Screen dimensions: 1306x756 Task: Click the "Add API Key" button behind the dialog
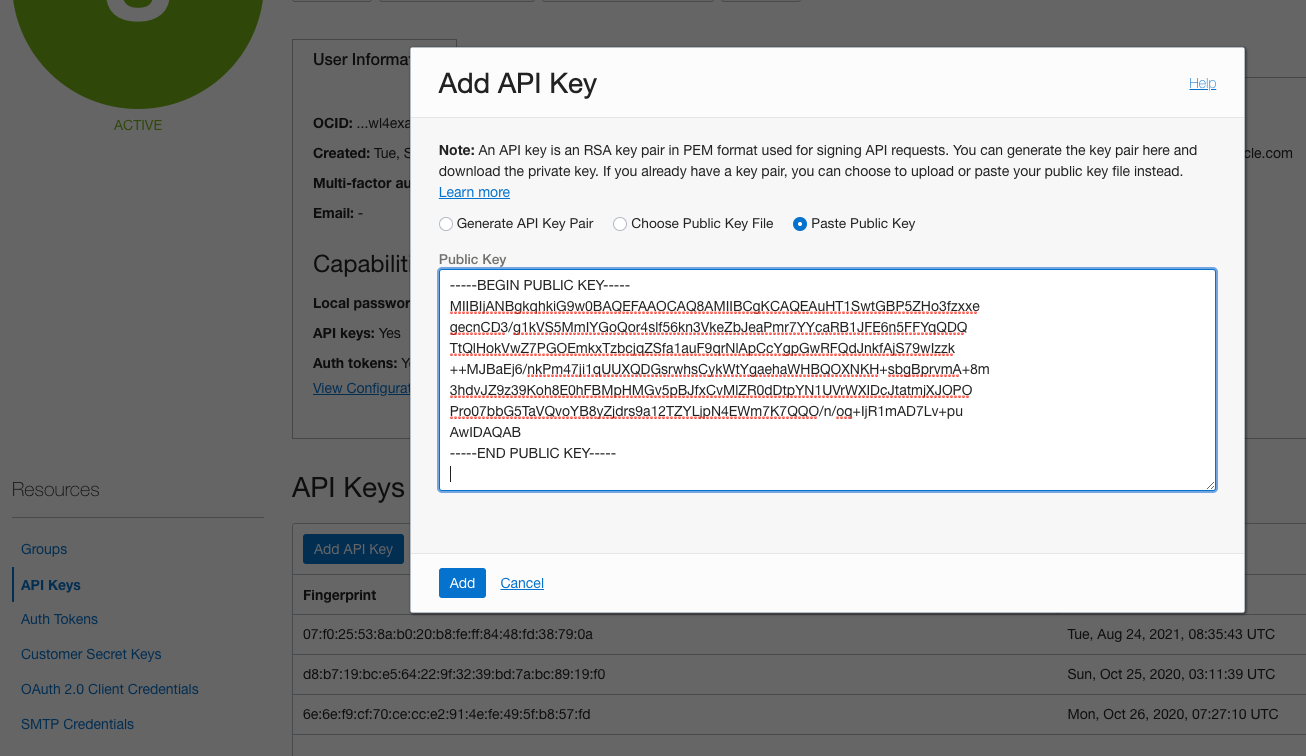[353, 548]
